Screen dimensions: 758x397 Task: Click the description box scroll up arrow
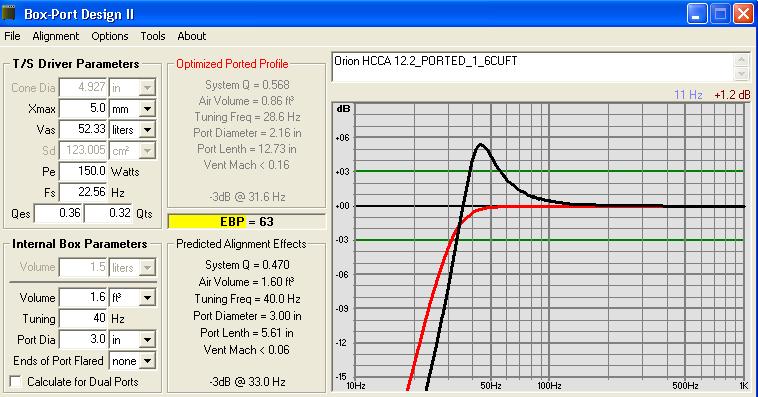[742, 60]
